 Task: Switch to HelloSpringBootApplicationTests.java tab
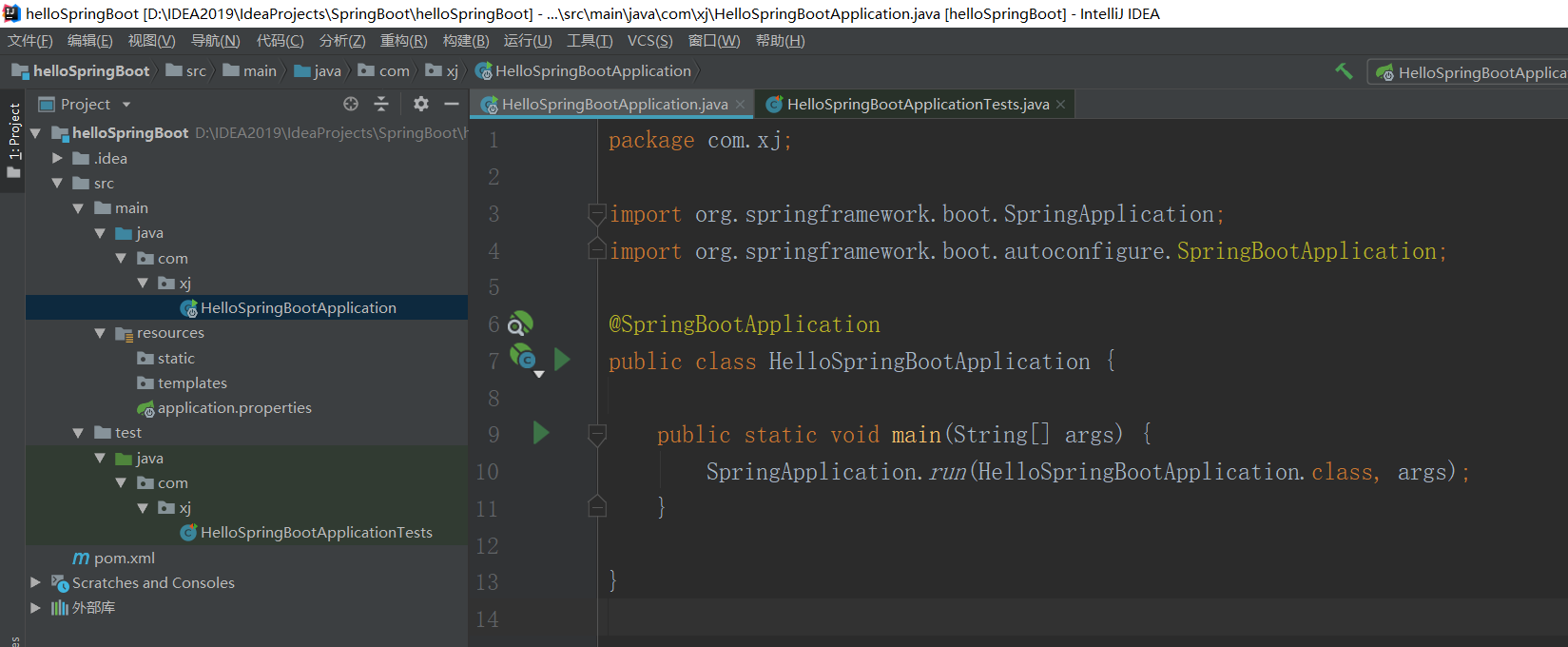click(917, 105)
